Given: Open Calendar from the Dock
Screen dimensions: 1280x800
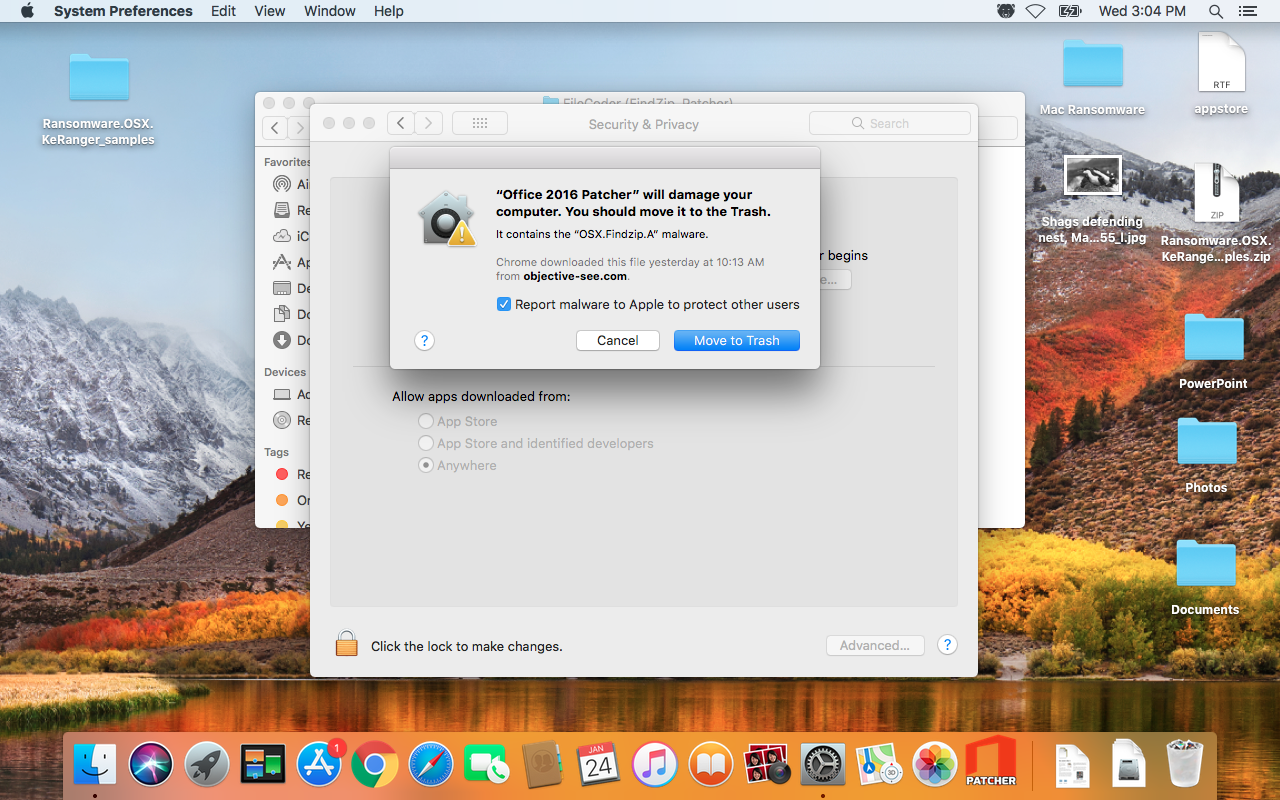Looking at the screenshot, I should pos(599,765).
